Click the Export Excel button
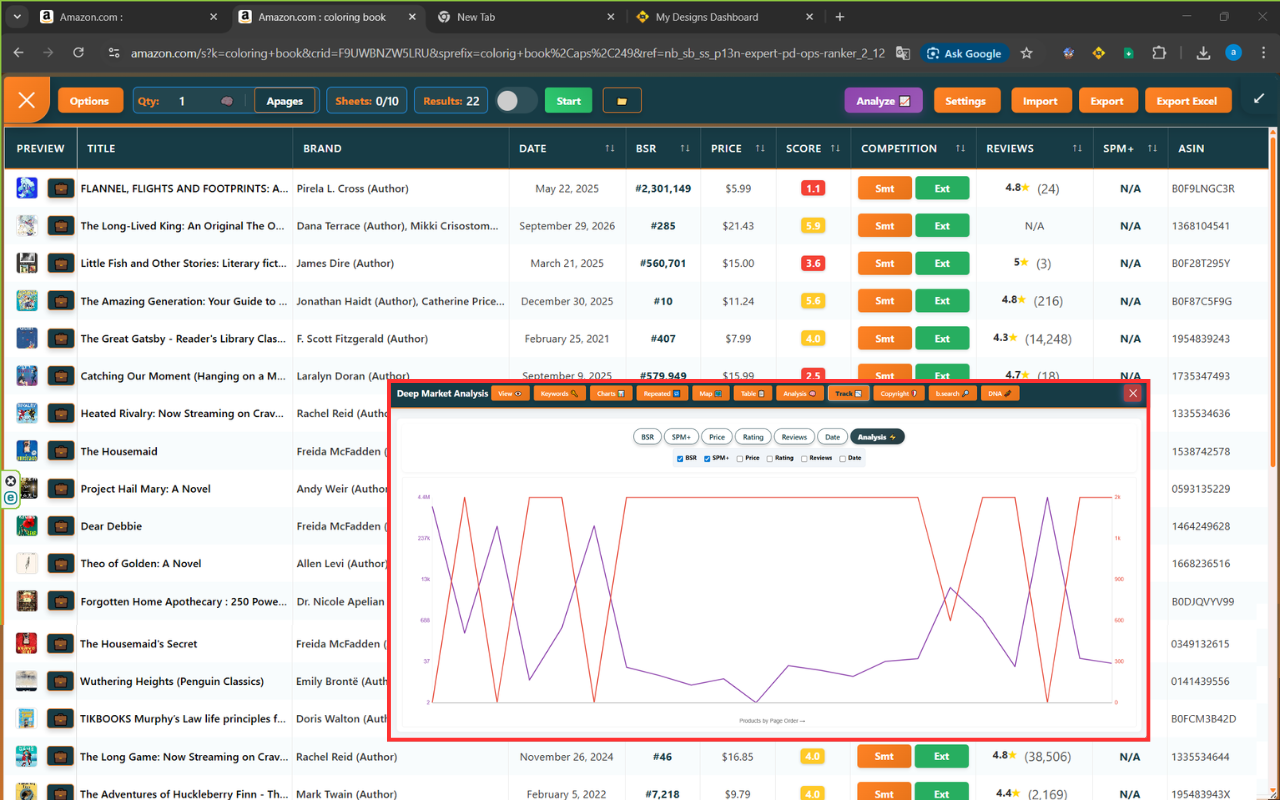1280x800 pixels. click(x=1187, y=101)
